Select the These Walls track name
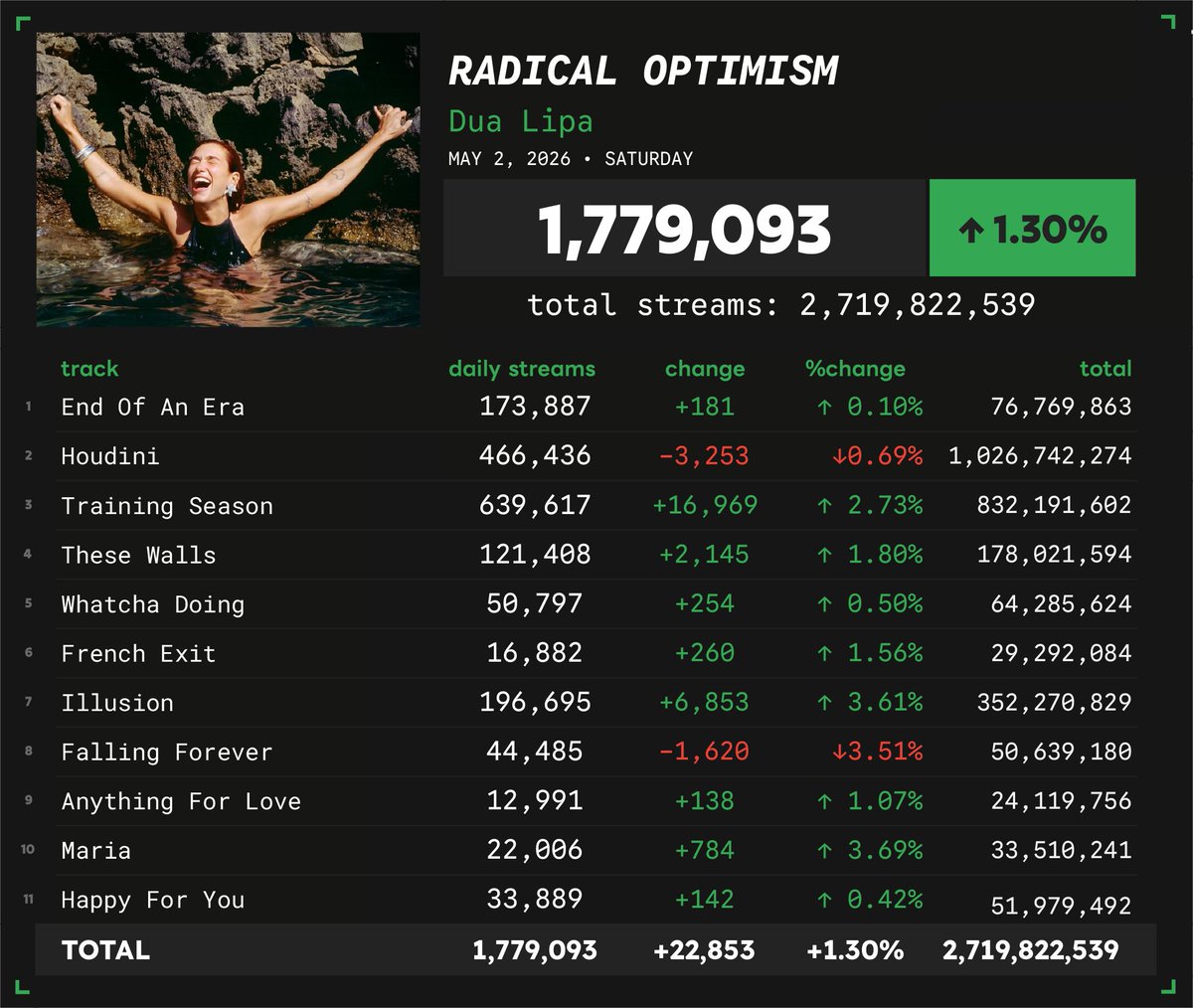Image resolution: width=1193 pixels, height=1008 pixels. pos(138,555)
